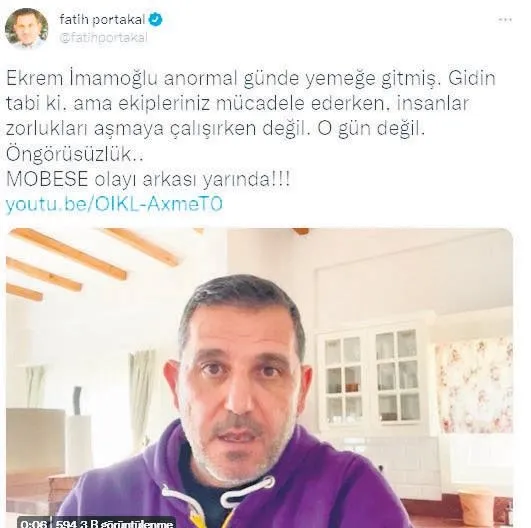Click the blue verified badge
The image size is (531, 528).
click(156, 19)
